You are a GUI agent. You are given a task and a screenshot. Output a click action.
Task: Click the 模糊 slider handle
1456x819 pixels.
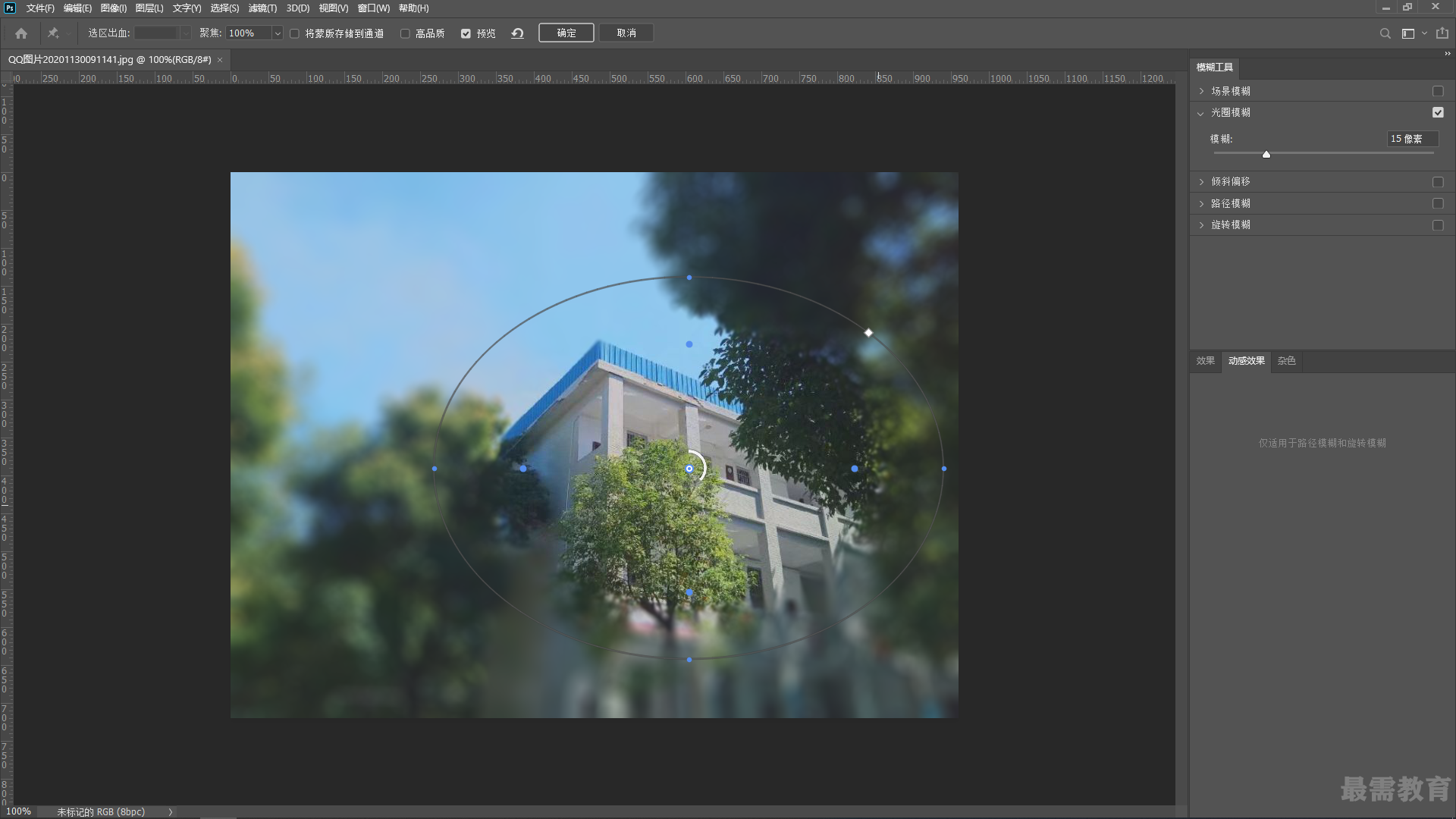pos(1266,155)
